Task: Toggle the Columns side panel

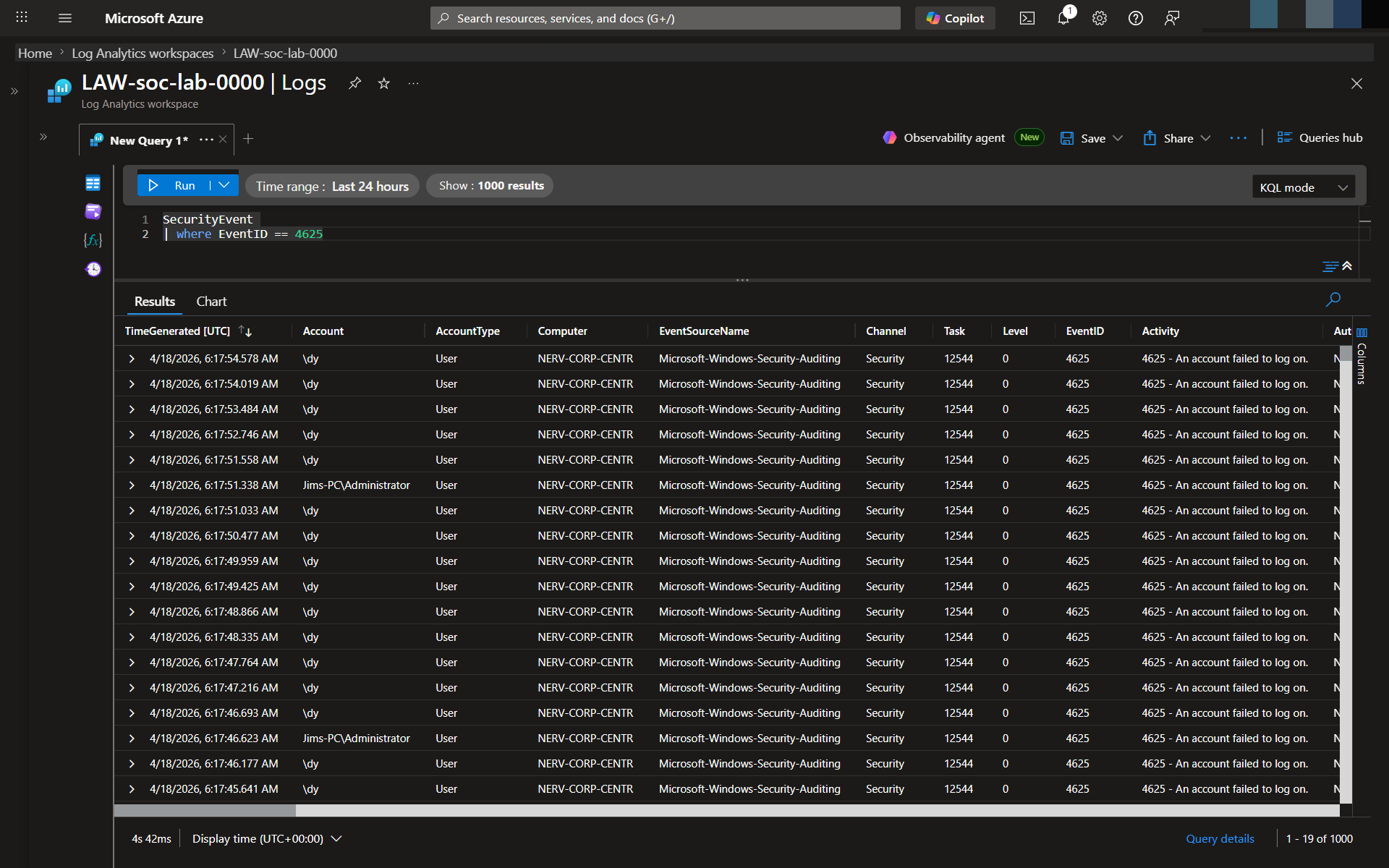Action: point(1362,354)
